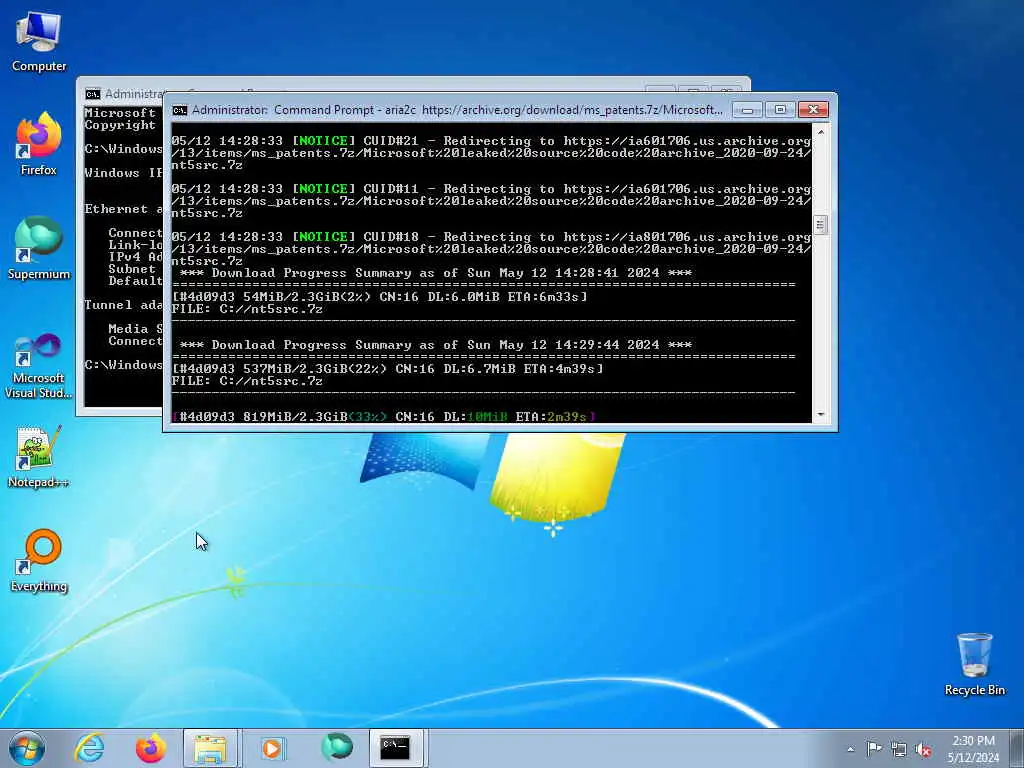
Task: Select the Command Prompt taskbar button
Action: [x=396, y=748]
